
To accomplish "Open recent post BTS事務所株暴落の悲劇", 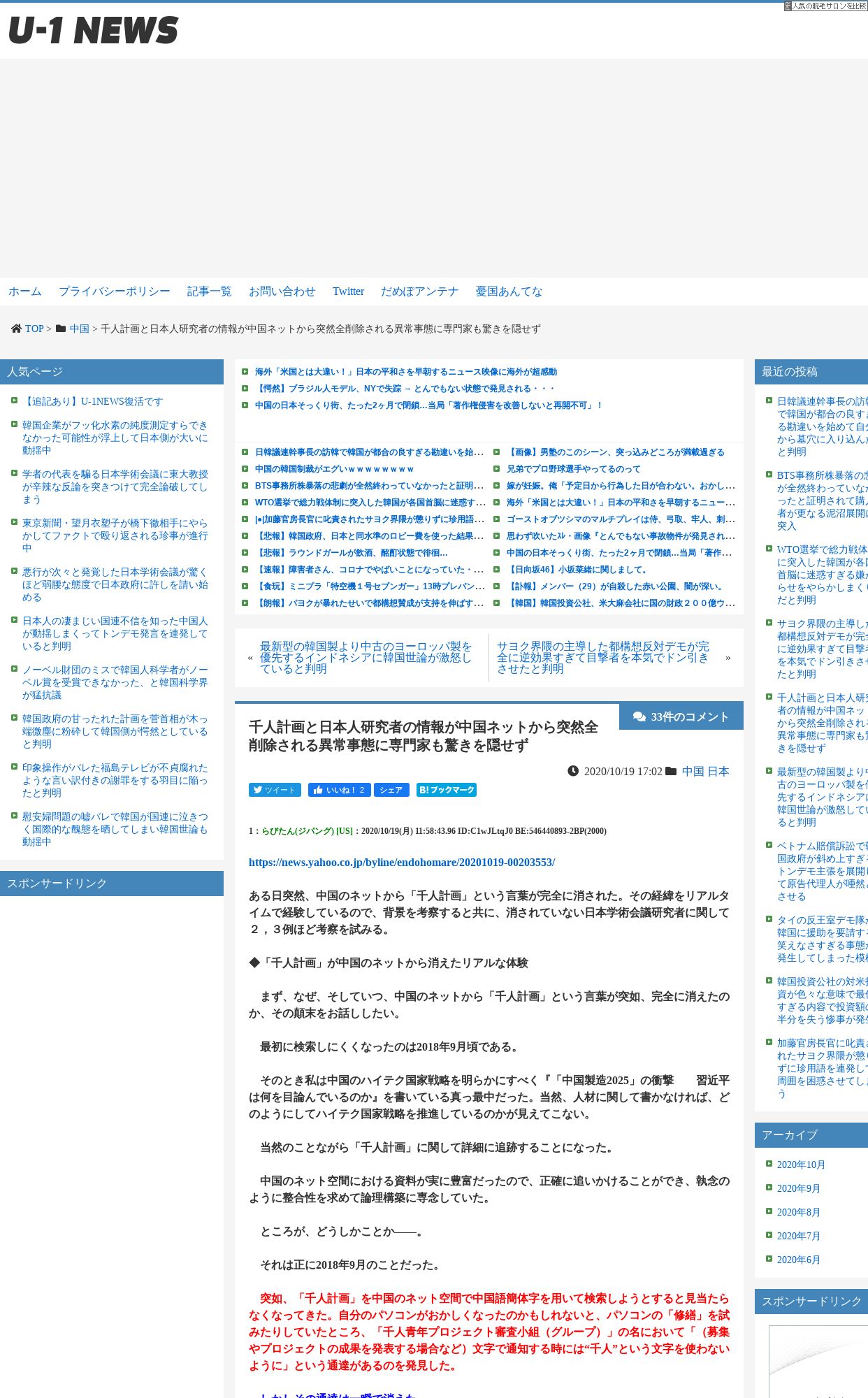I will point(823,500).
